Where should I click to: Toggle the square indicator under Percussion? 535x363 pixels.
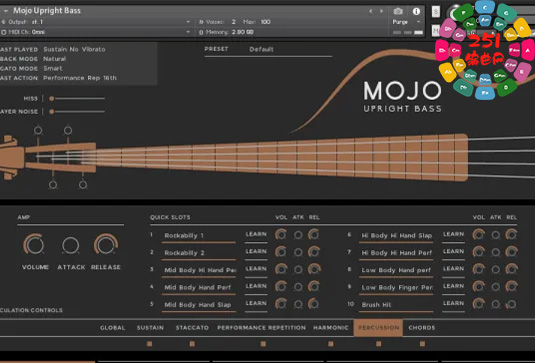[378, 344]
